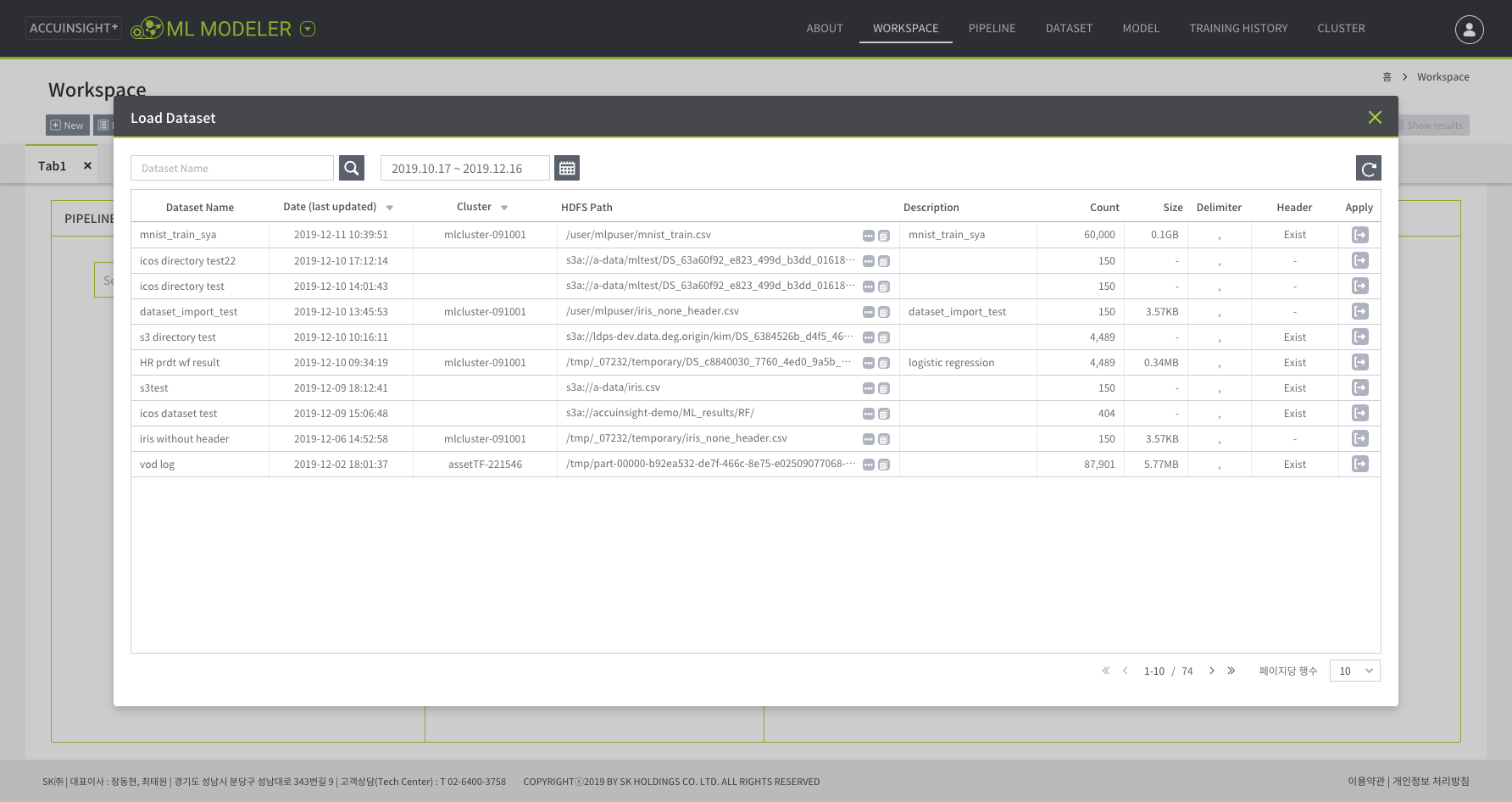1512x802 pixels.
Task: Open rows-per-page dropdown showing 10
Action: pyautogui.click(x=1355, y=671)
